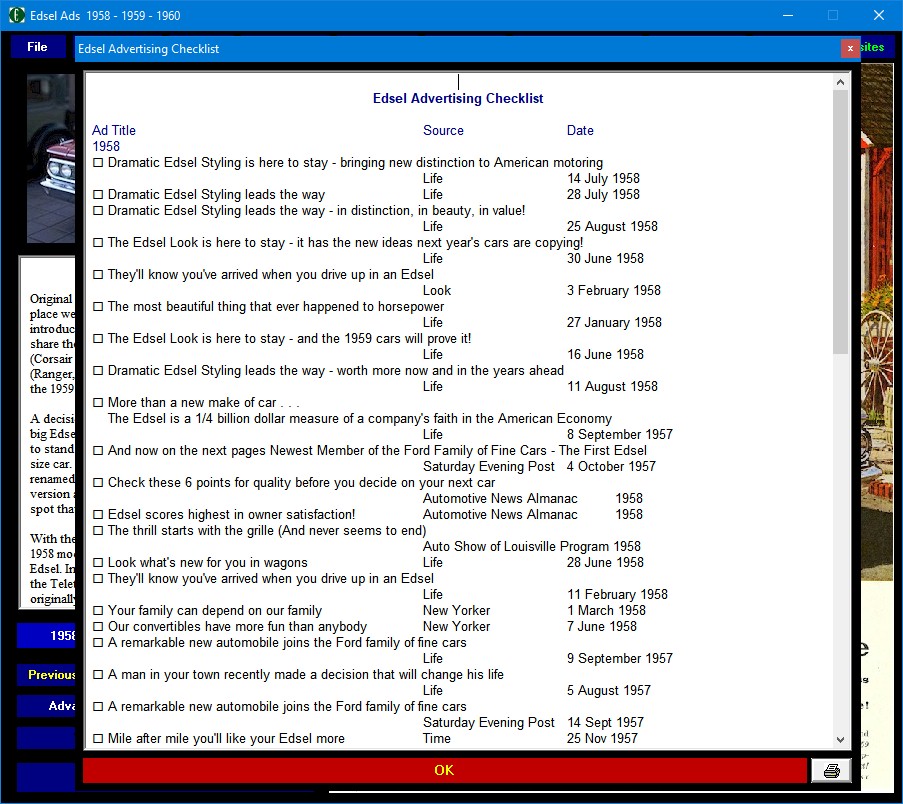
Task: Check 'A man in your town recently made a decision'
Action: (x=98, y=675)
